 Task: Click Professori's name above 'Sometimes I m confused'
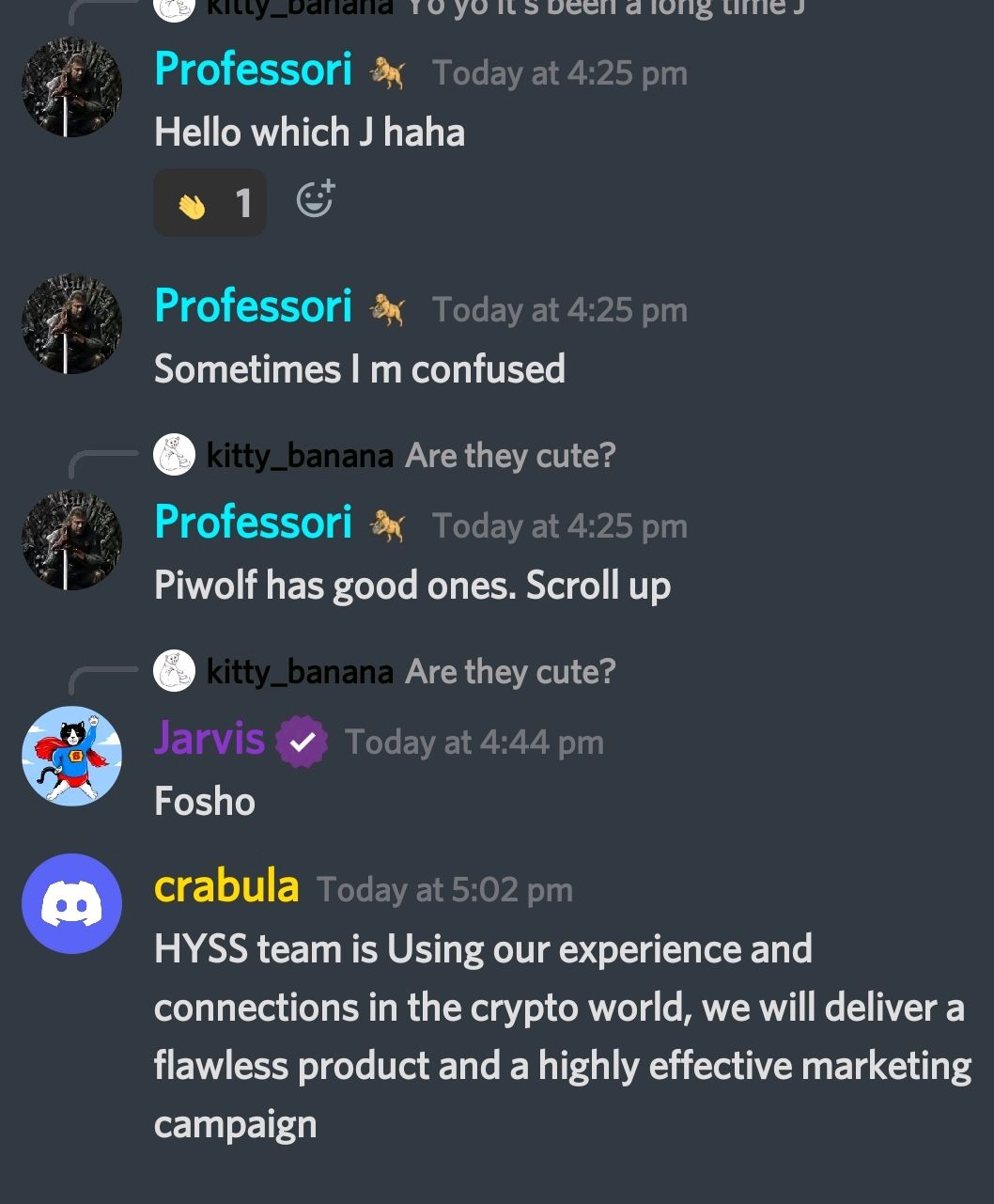click(x=254, y=305)
